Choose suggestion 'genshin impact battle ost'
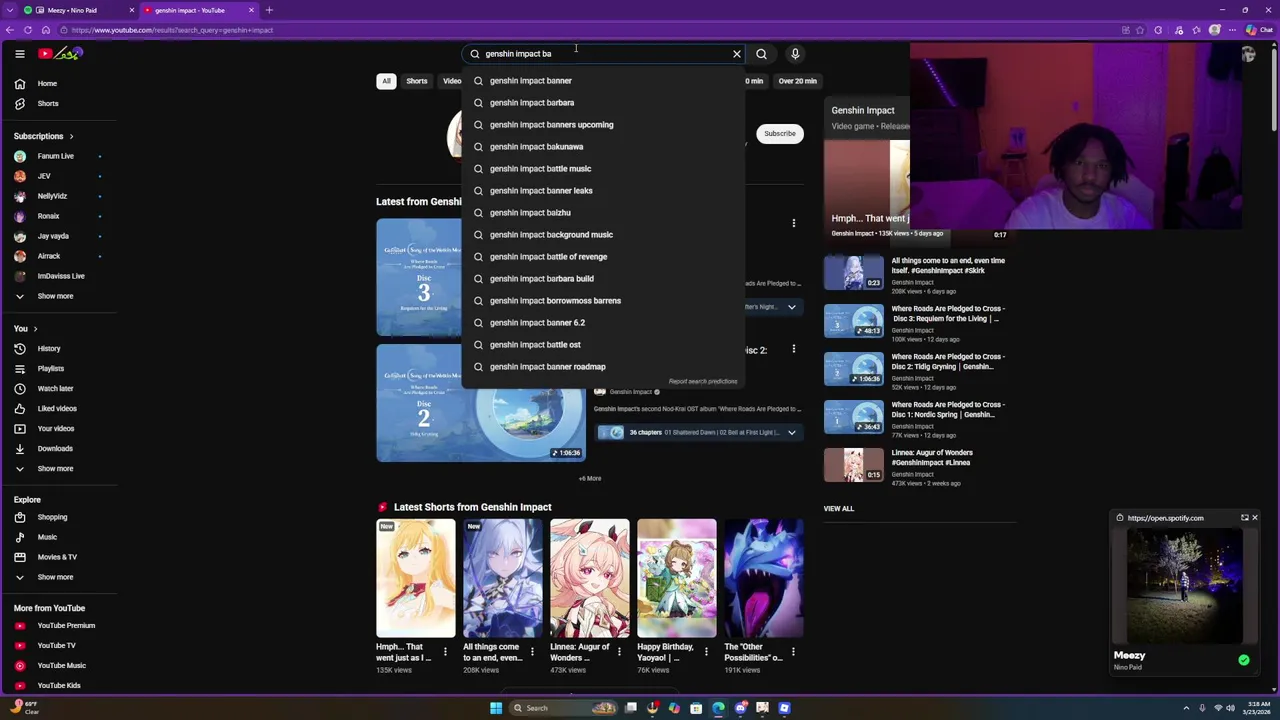Screen dimensions: 1280x720 (x=603, y=345)
